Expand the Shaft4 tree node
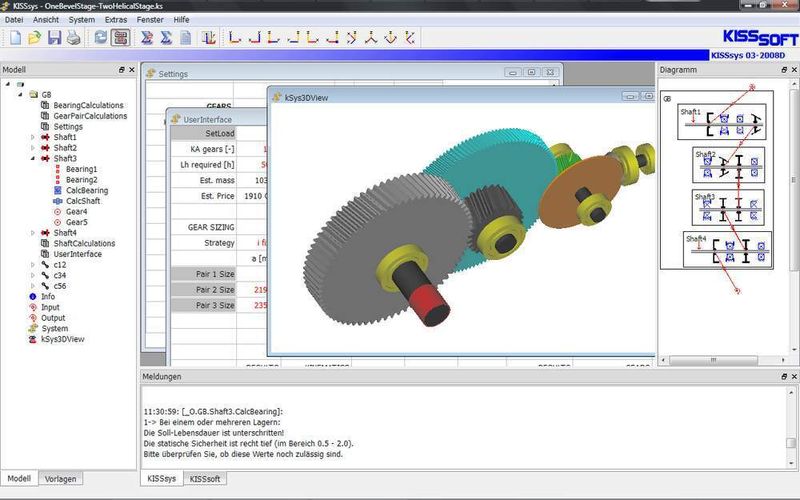The width and height of the screenshot is (800, 500). pyautogui.click(x=33, y=233)
